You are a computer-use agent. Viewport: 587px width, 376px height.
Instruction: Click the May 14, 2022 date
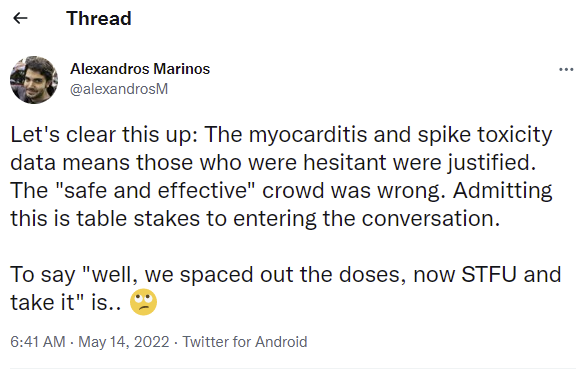tap(124, 342)
